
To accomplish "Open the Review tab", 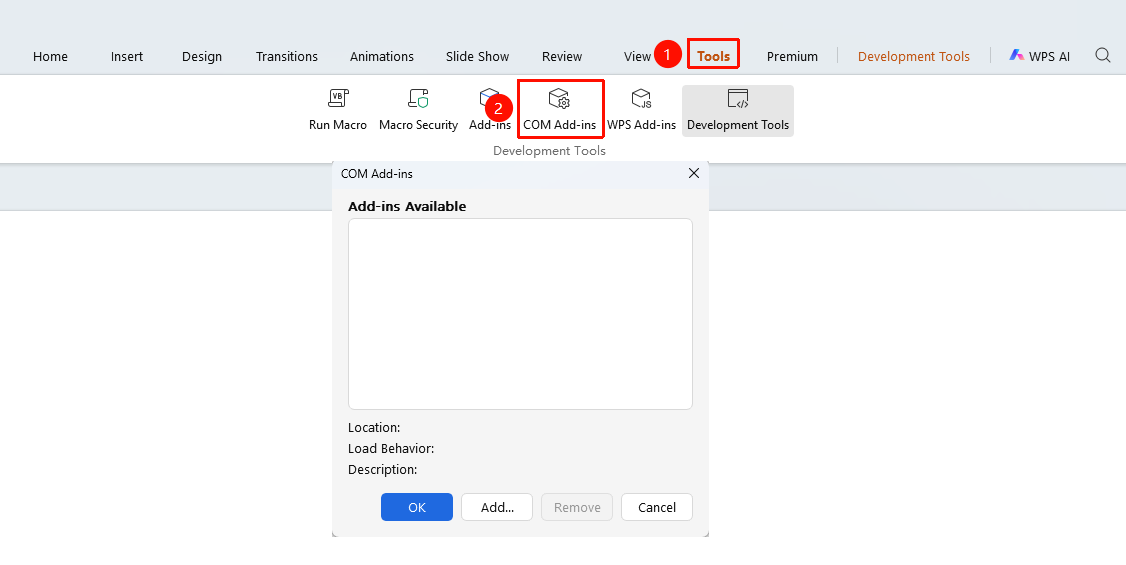I will [562, 56].
